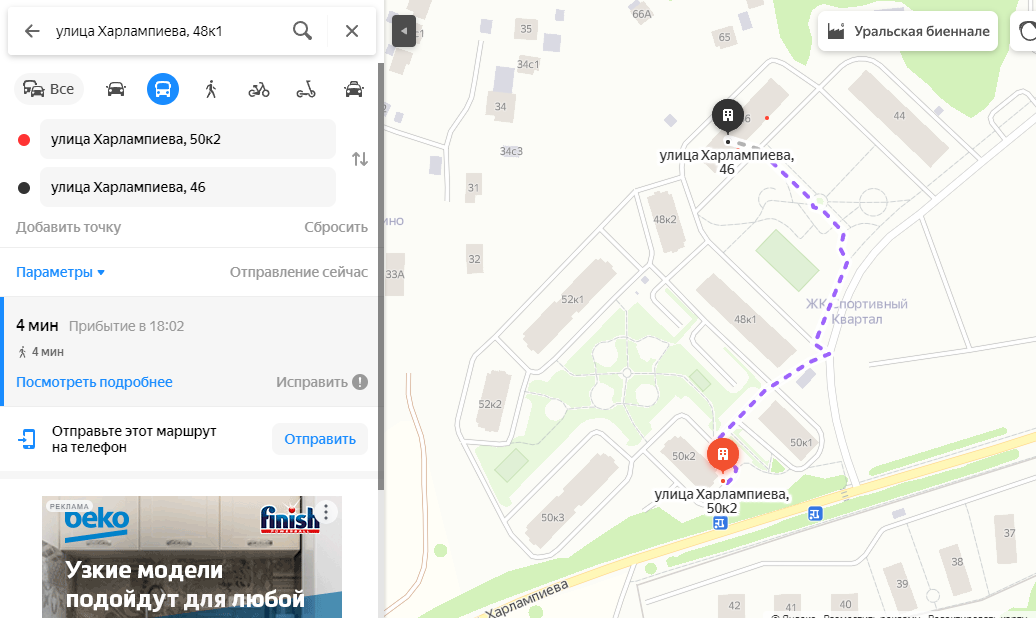Select the bicycle route mode
The width and height of the screenshot is (1036, 618).
[258, 89]
